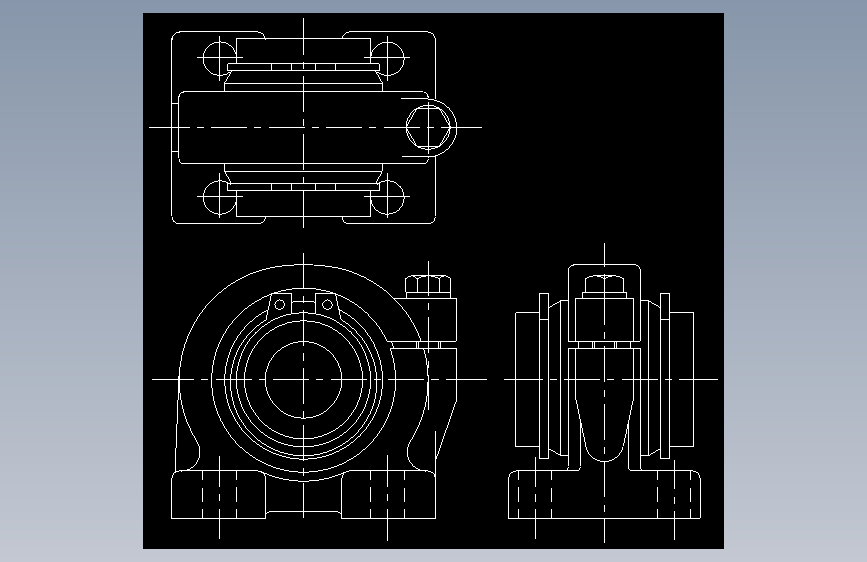867x562 pixels.
Task: Select the central shaft bore circle in front view
Action: (304, 379)
